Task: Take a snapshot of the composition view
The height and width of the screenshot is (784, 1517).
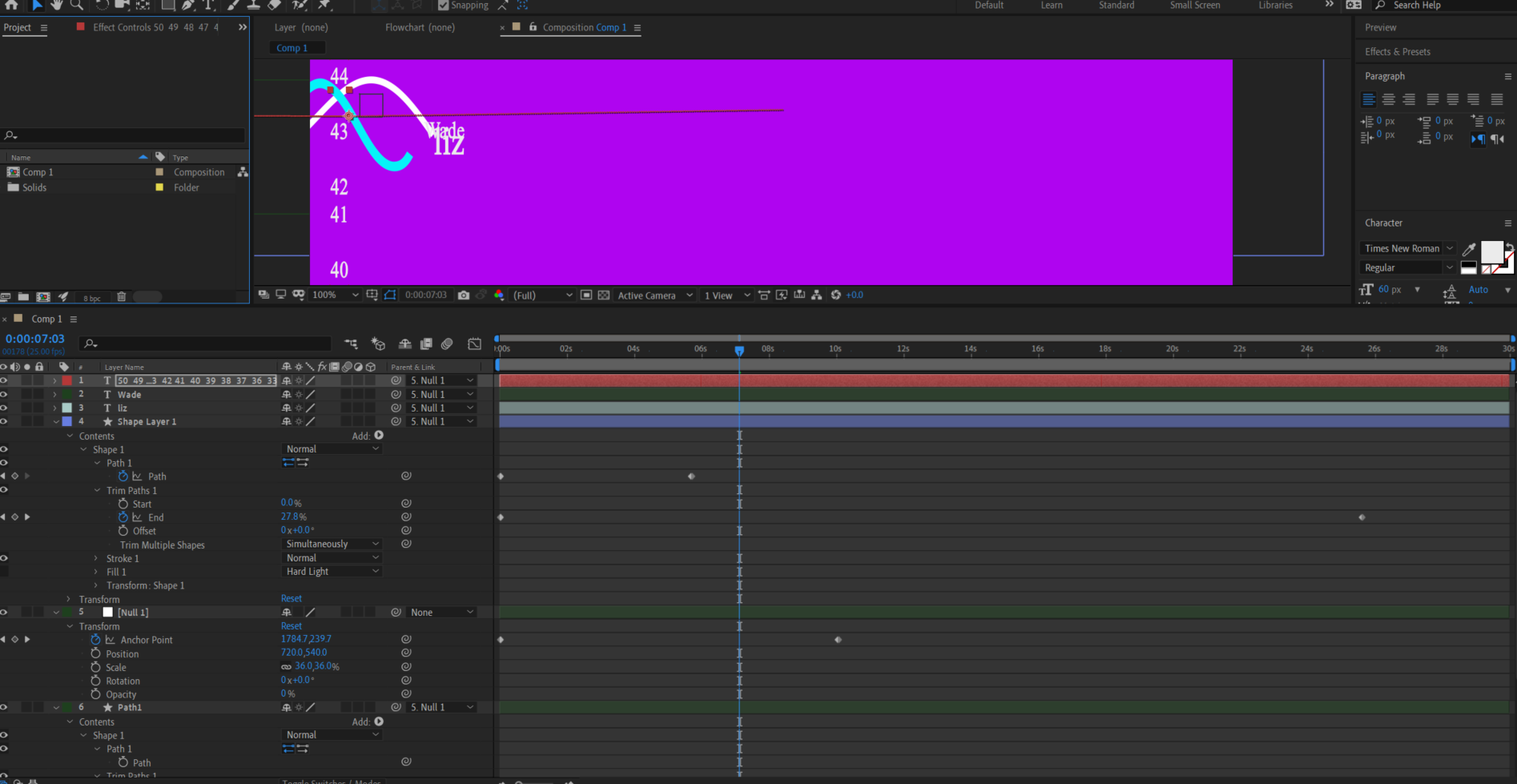Action: pos(464,295)
